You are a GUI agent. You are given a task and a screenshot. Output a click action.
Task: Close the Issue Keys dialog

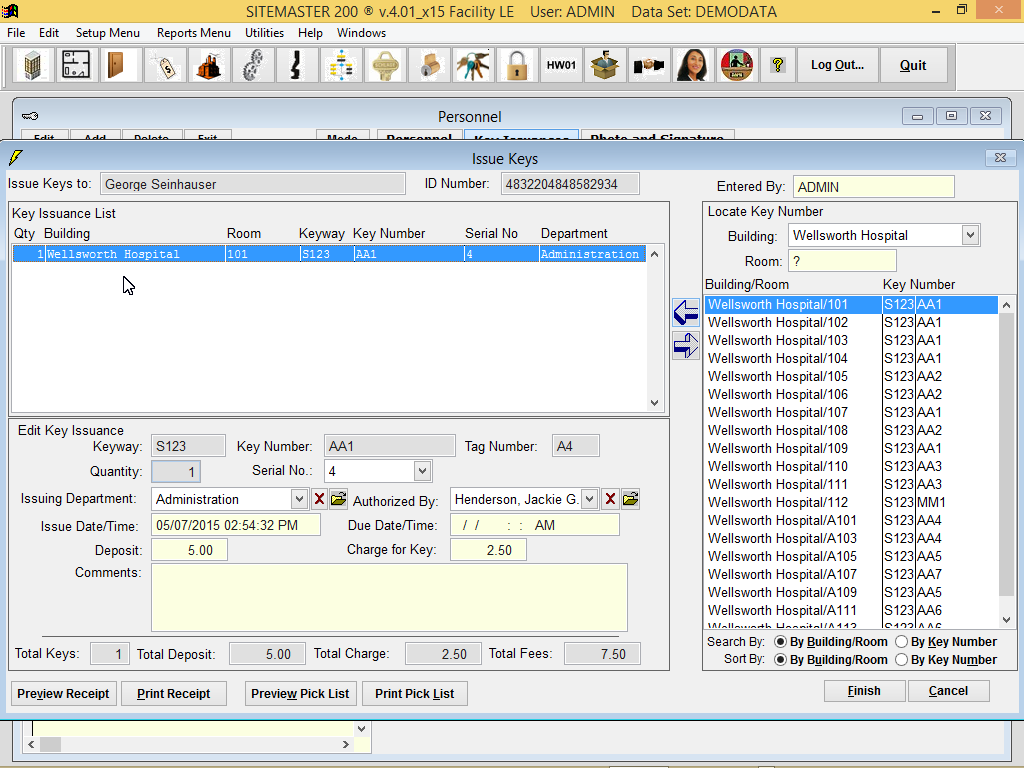(x=1000, y=157)
